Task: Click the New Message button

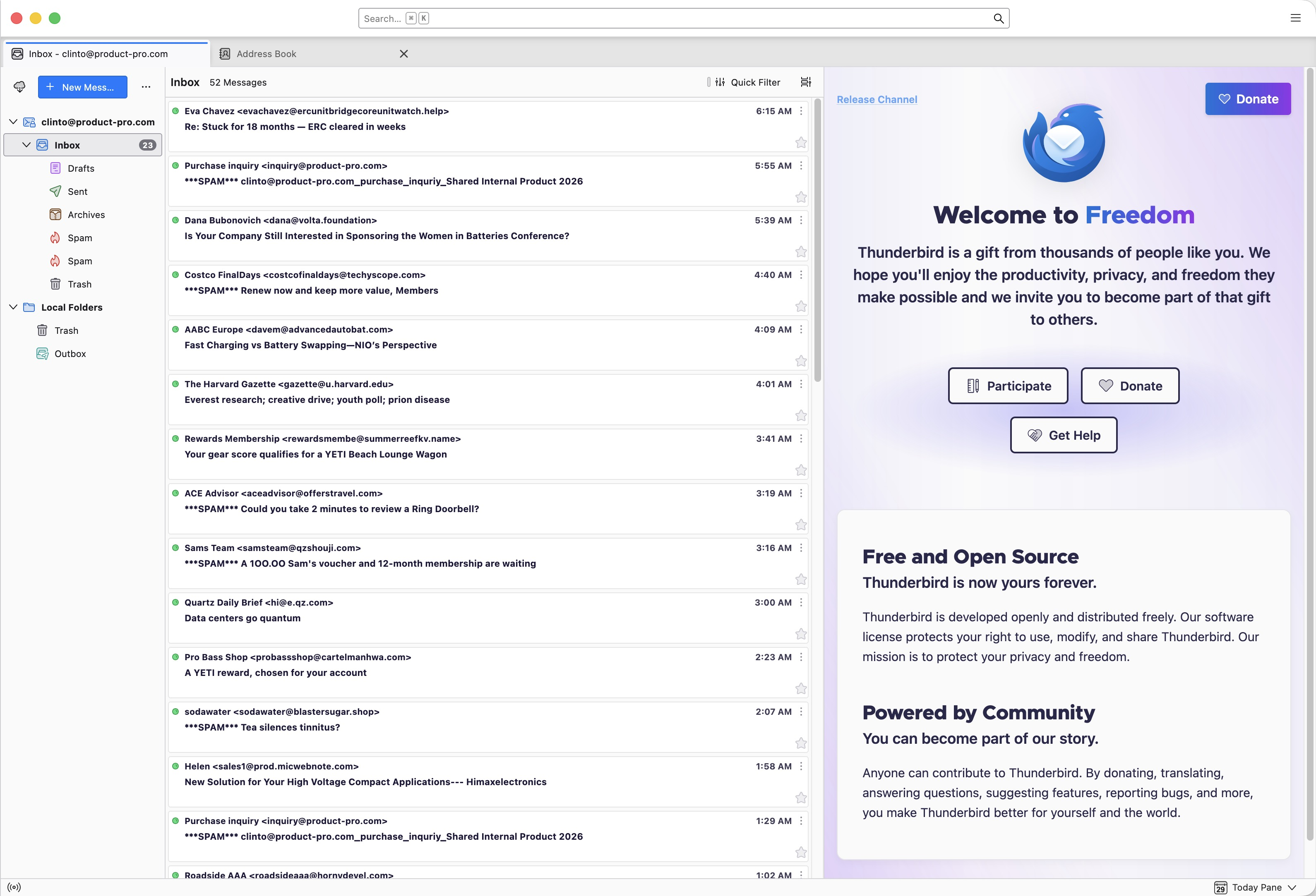Action: (83, 86)
